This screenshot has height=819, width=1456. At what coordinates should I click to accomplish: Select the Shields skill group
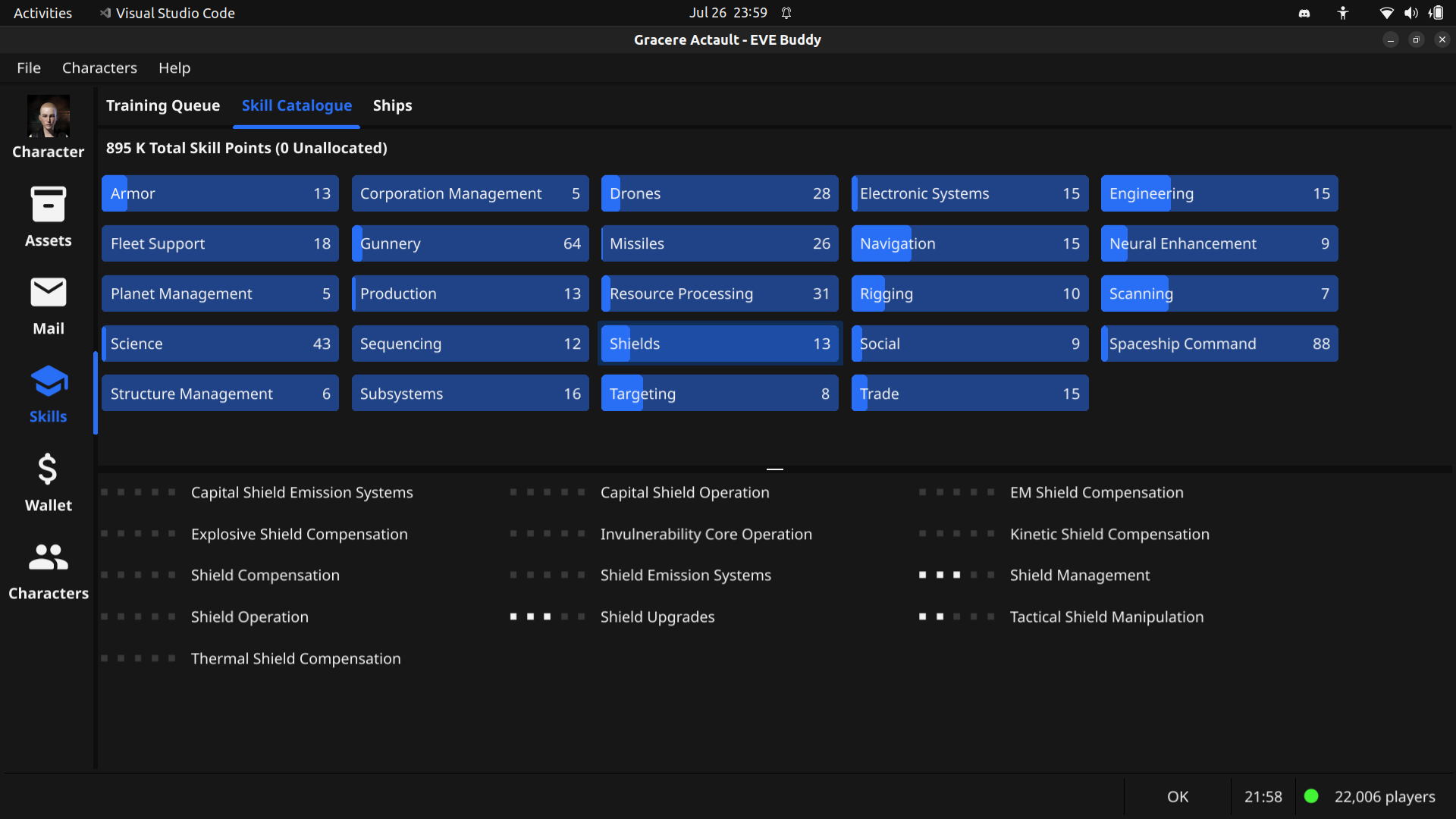point(720,344)
